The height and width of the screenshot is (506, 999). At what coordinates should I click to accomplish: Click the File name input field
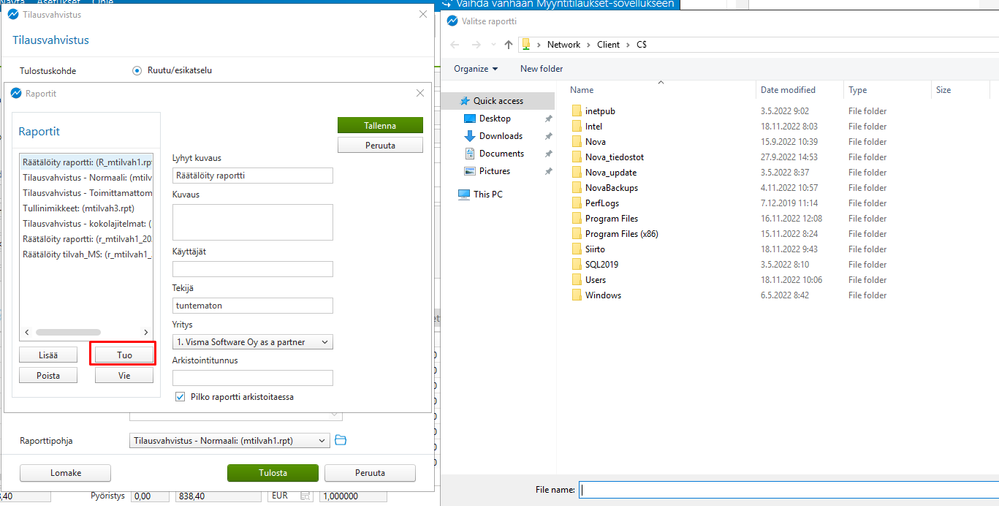click(x=788, y=490)
